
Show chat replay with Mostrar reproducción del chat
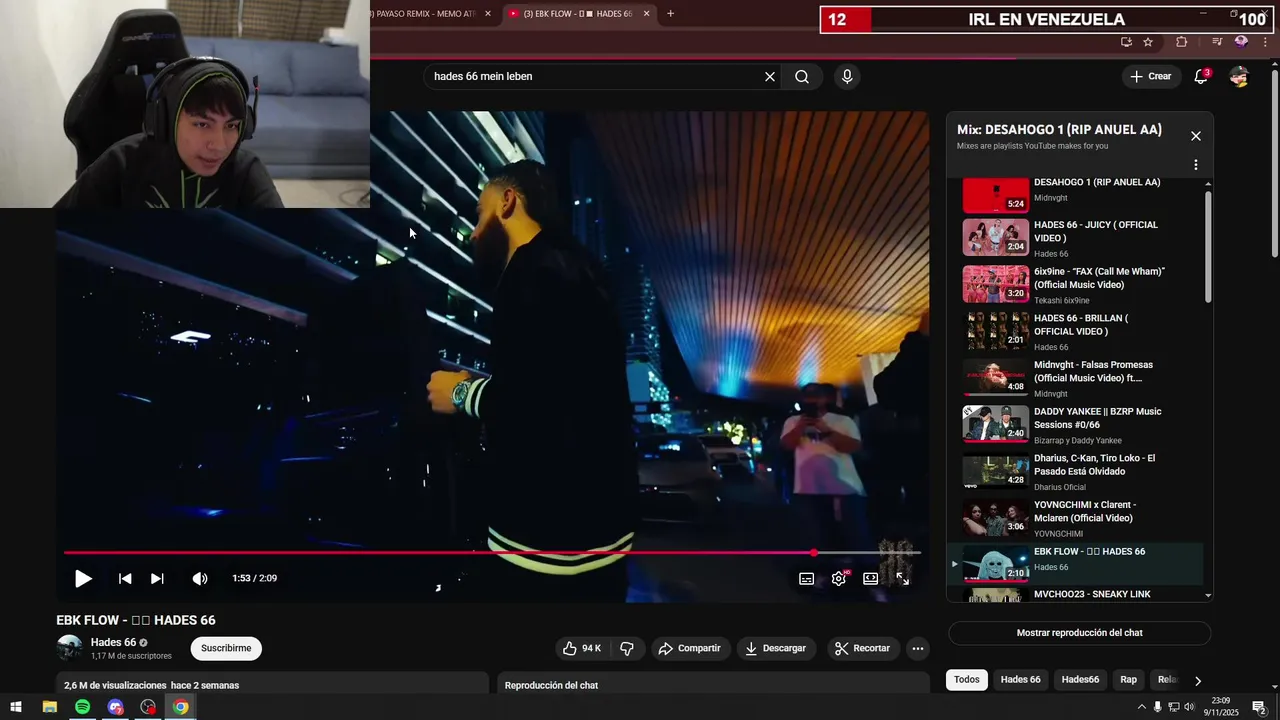(1079, 633)
